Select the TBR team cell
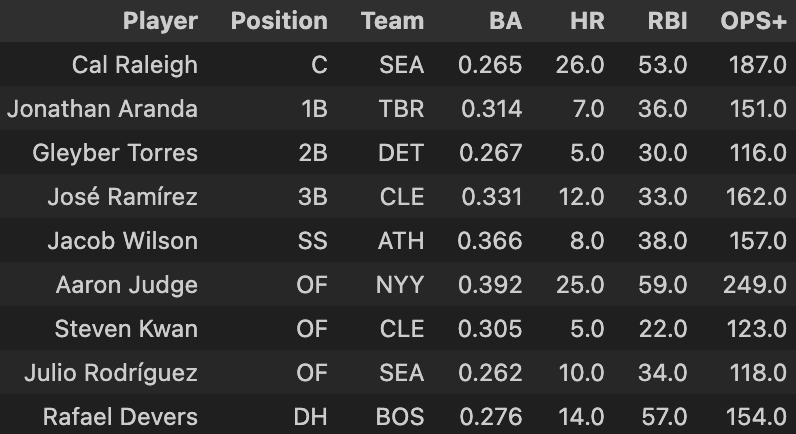 401,109
